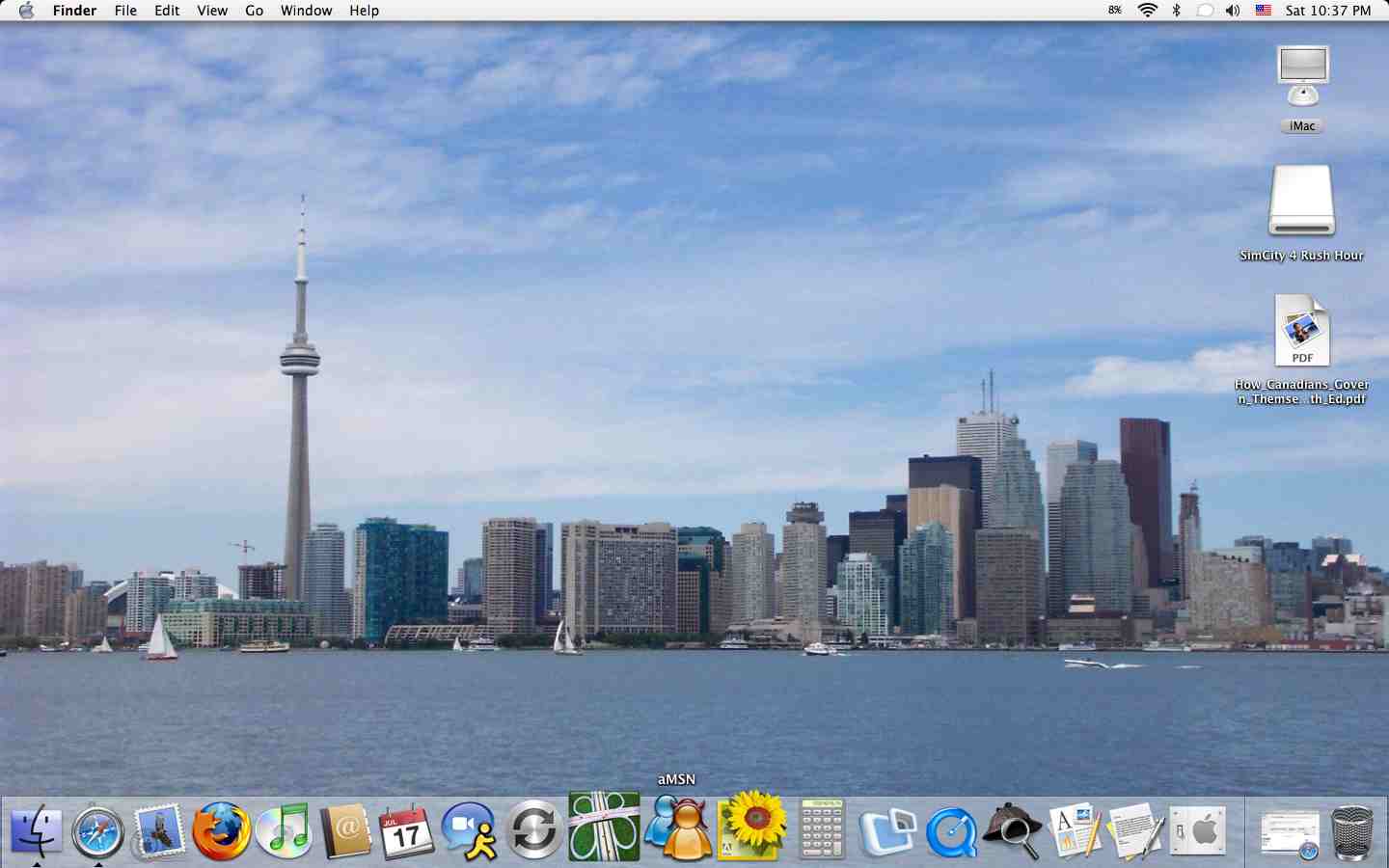Open Finder from the dock
1389x868 pixels.
point(37,831)
